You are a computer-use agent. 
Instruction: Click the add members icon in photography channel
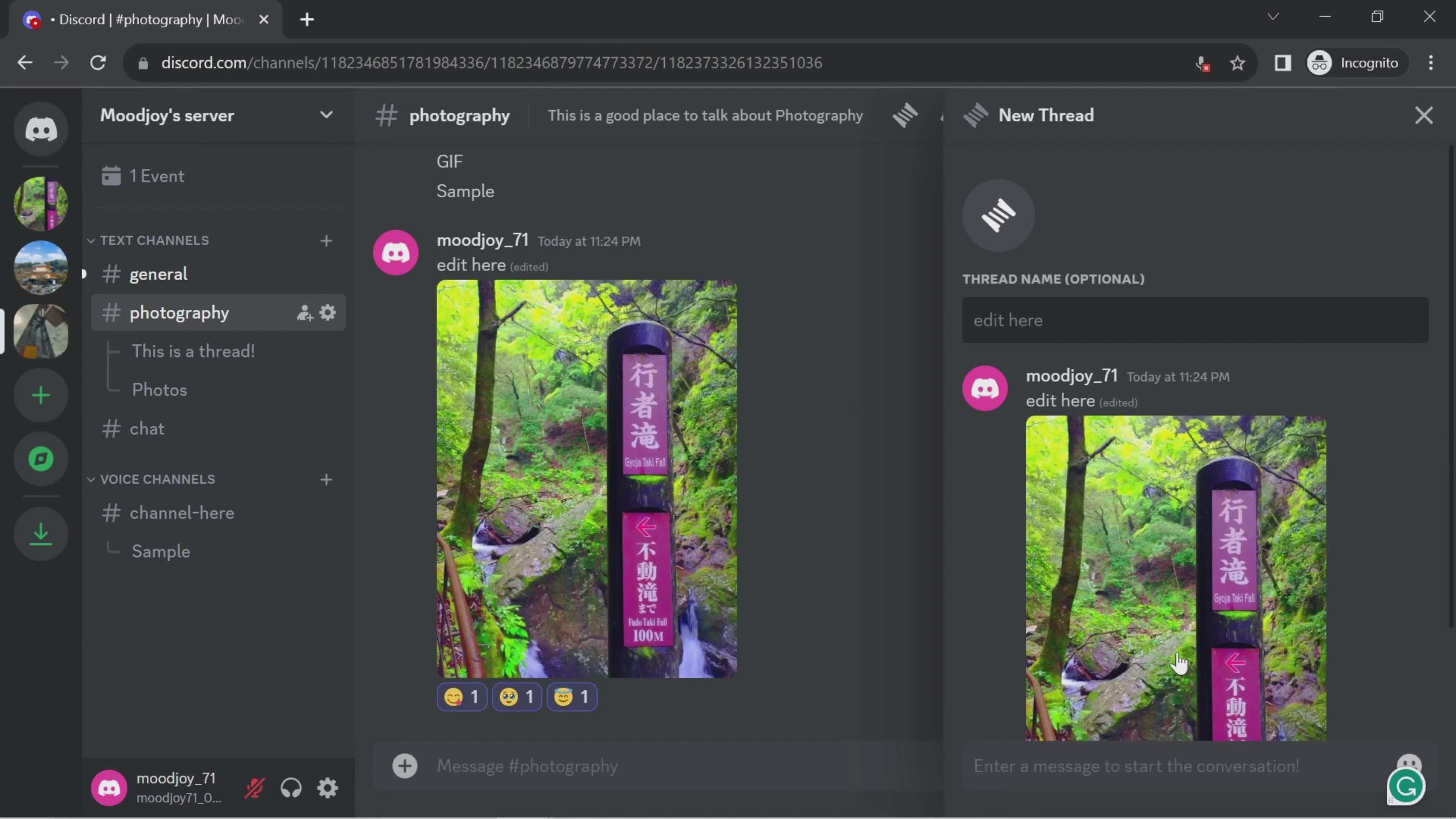coord(304,312)
